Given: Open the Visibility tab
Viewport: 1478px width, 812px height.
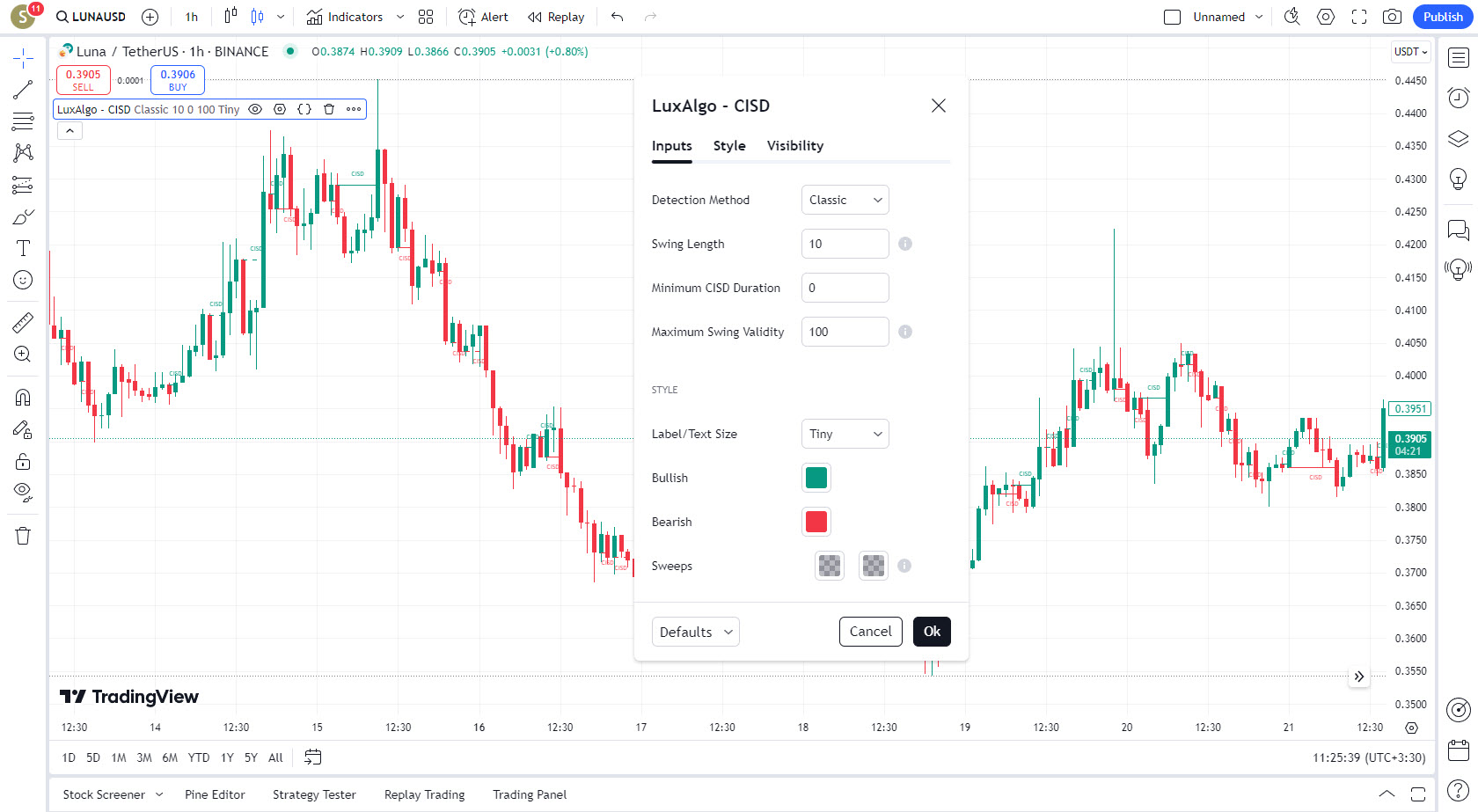Looking at the screenshot, I should point(794,146).
